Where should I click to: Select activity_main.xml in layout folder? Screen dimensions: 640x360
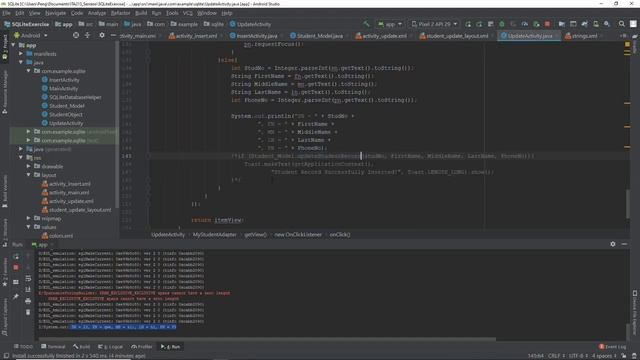[x=65, y=192]
